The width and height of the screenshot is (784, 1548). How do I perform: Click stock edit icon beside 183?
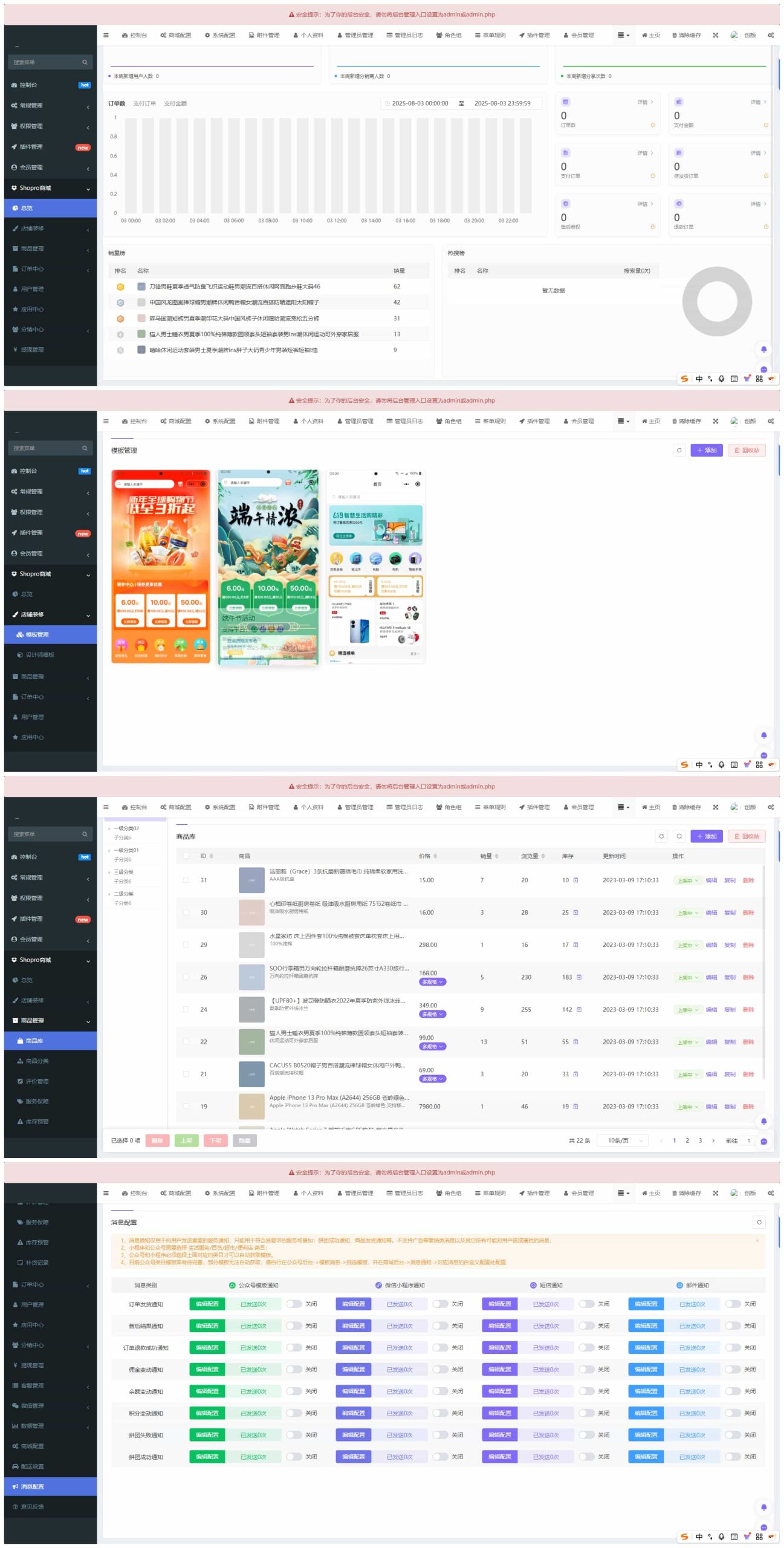[579, 977]
